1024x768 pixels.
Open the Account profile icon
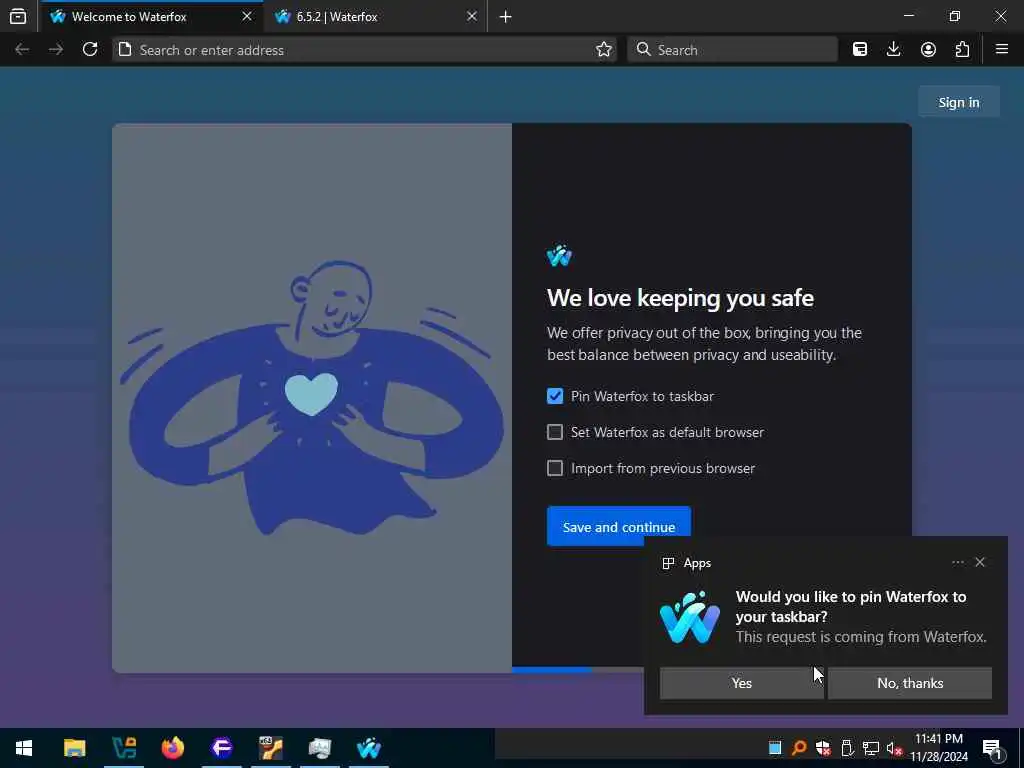(x=928, y=50)
